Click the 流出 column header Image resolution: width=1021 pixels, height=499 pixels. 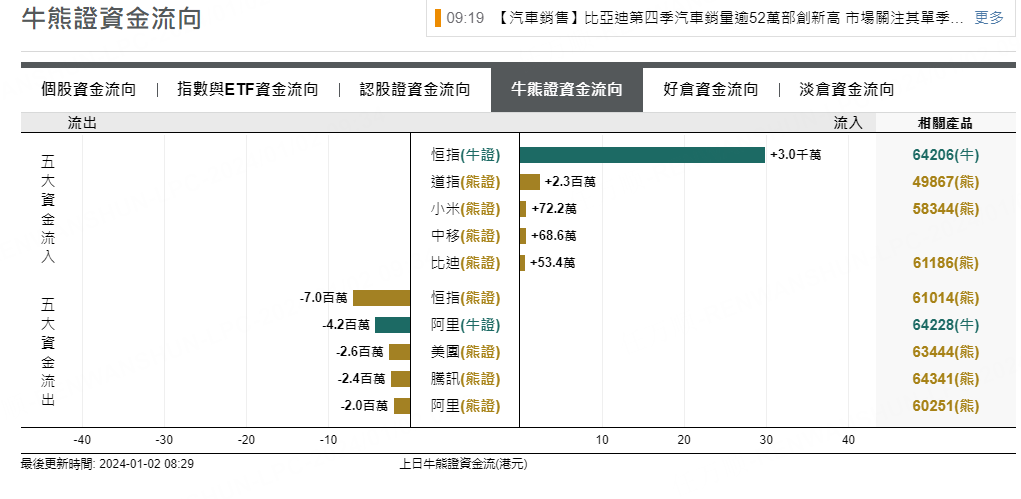coord(82,123)
